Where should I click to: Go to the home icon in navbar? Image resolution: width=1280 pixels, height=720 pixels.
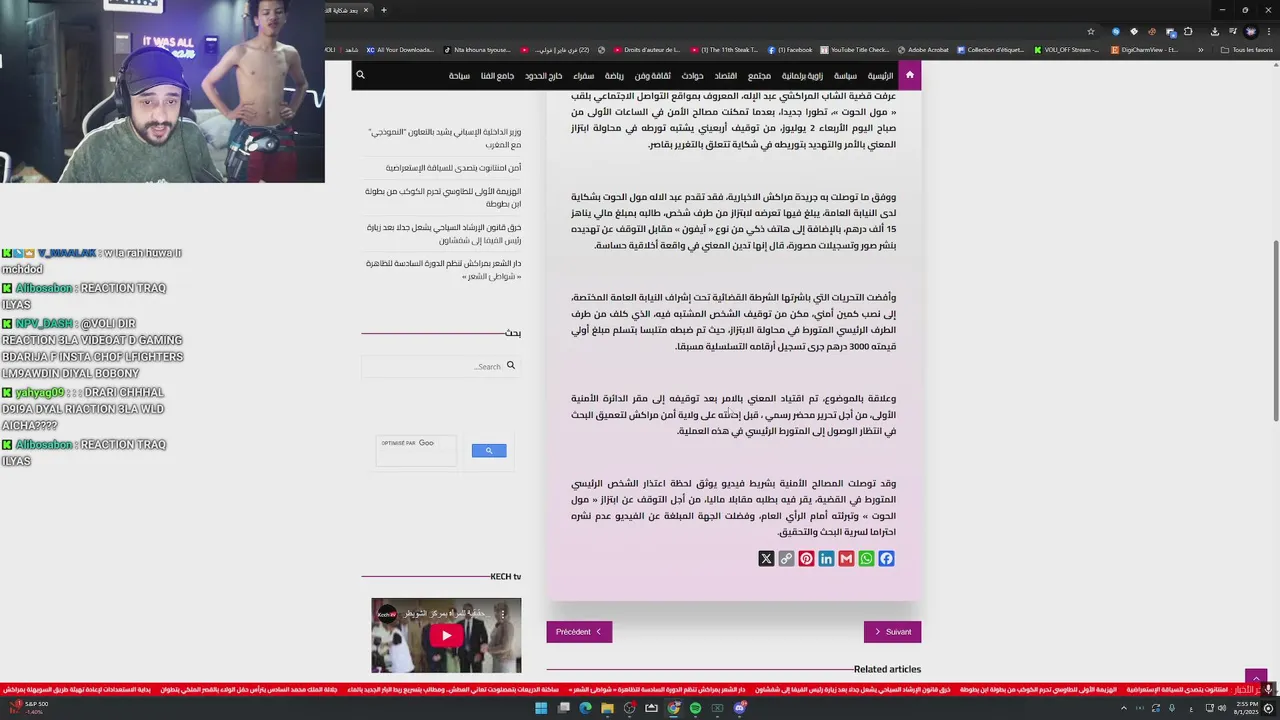pos(909,75)
